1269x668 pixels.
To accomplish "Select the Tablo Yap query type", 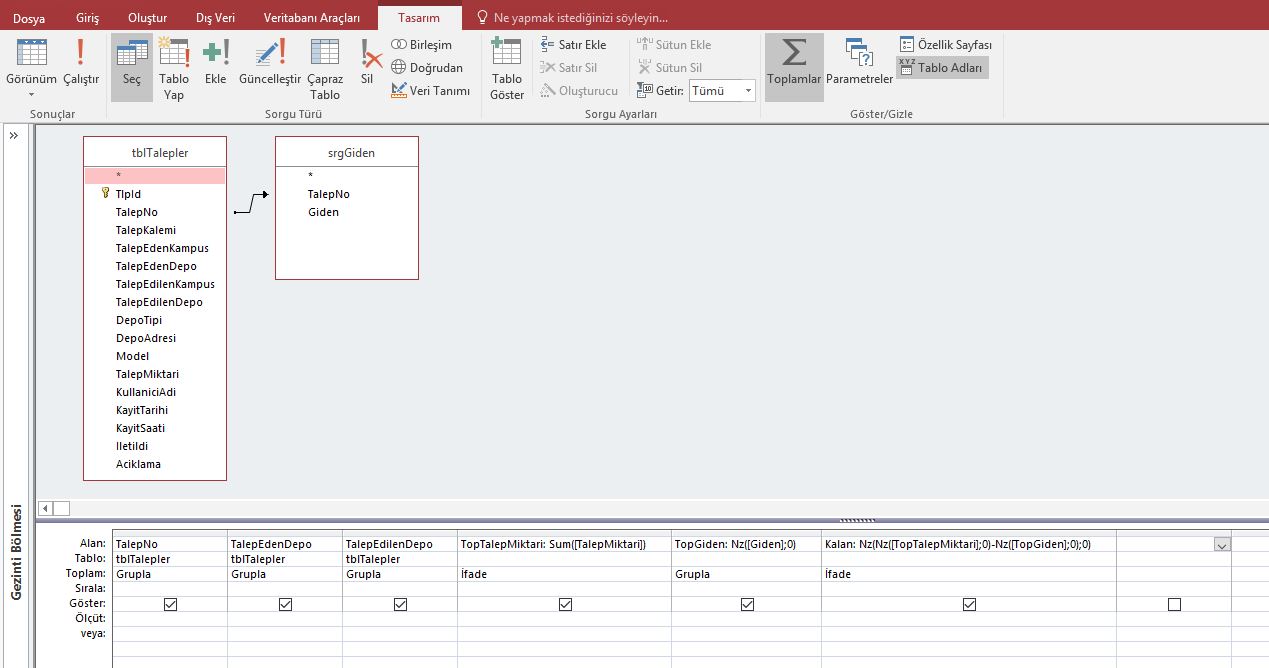I will [174, 67].
